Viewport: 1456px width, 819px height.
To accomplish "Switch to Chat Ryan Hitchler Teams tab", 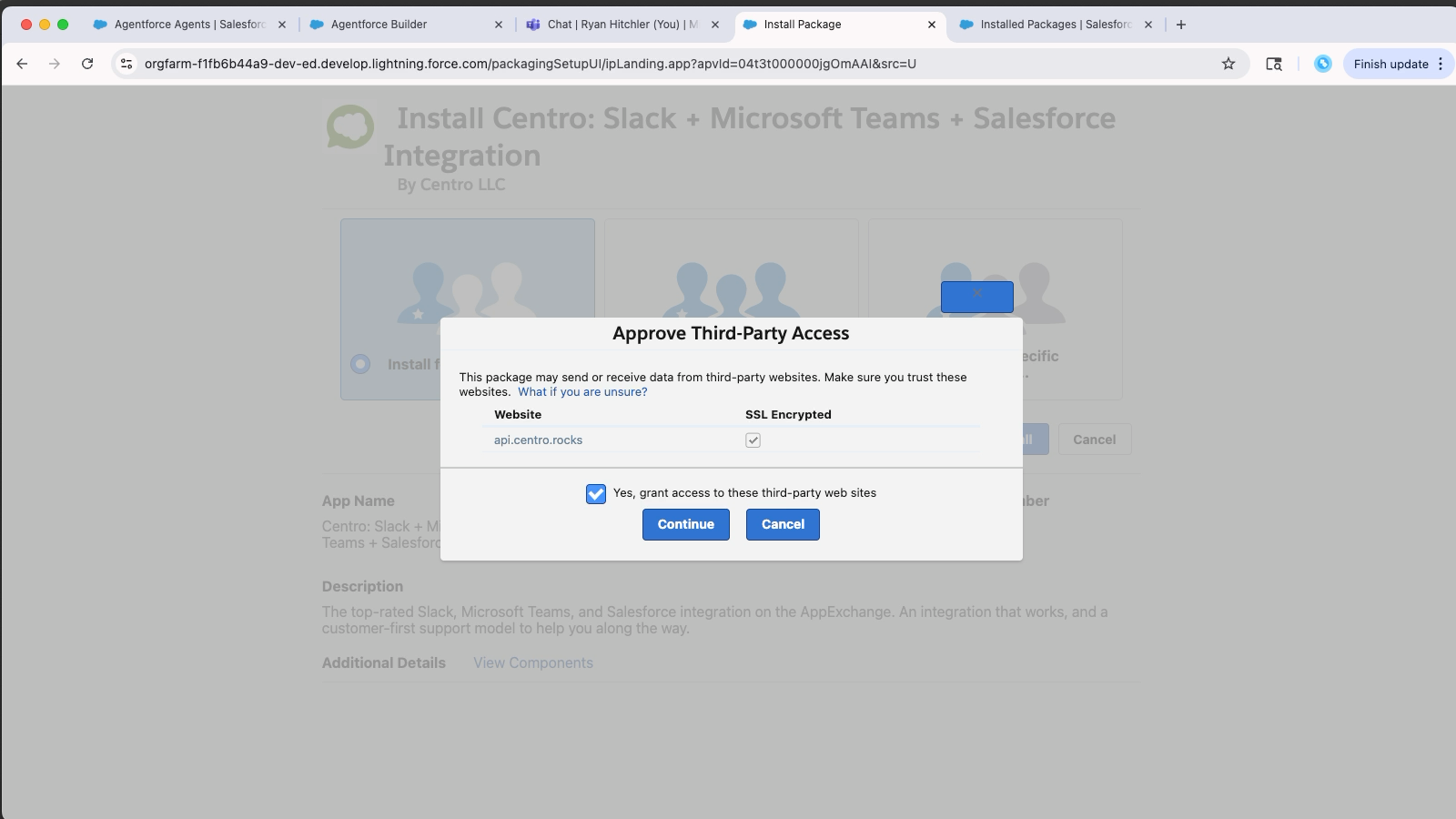I will click(x=622, y=25).
